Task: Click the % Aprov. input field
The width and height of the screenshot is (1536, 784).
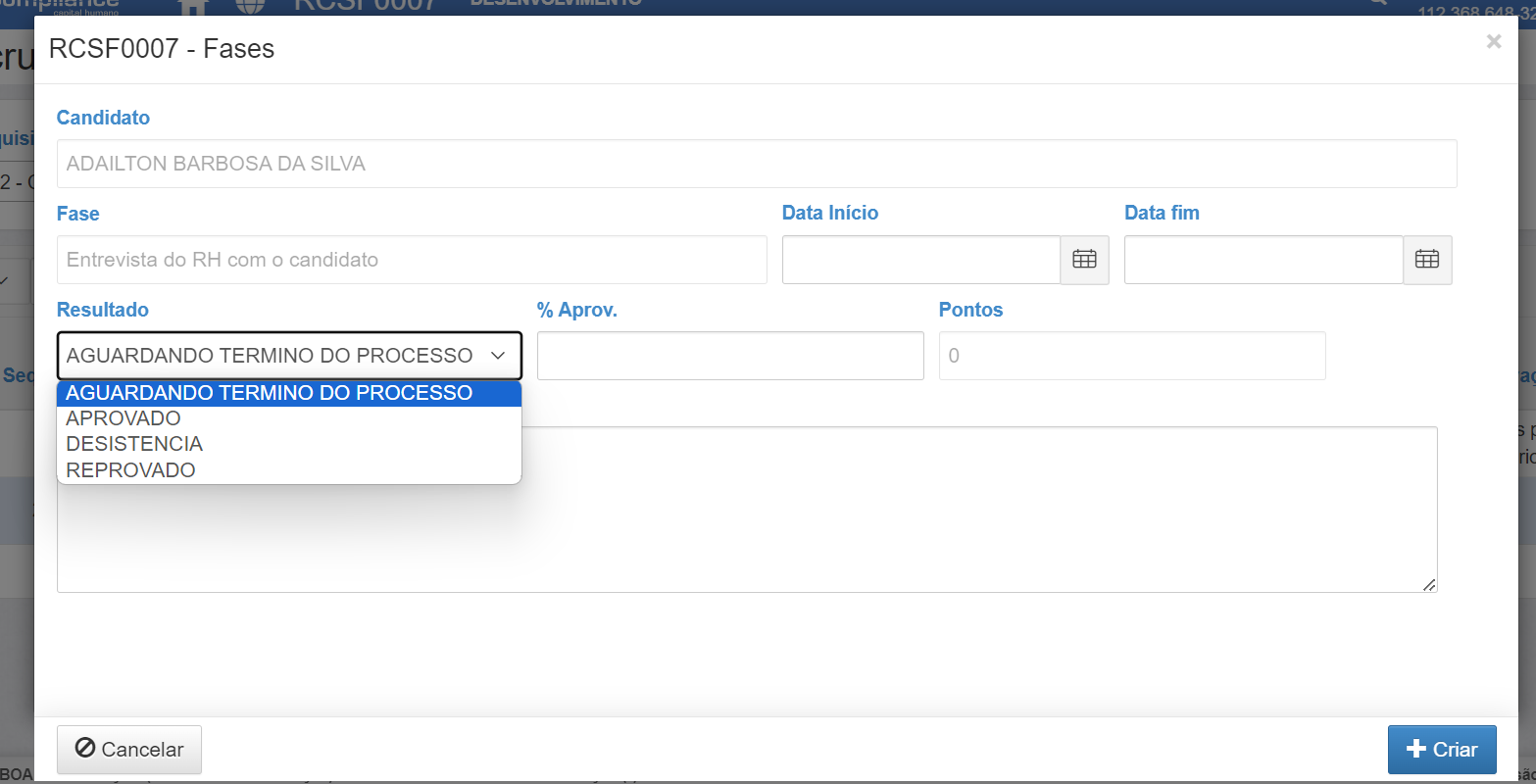Action: click(x=730, y=356)
